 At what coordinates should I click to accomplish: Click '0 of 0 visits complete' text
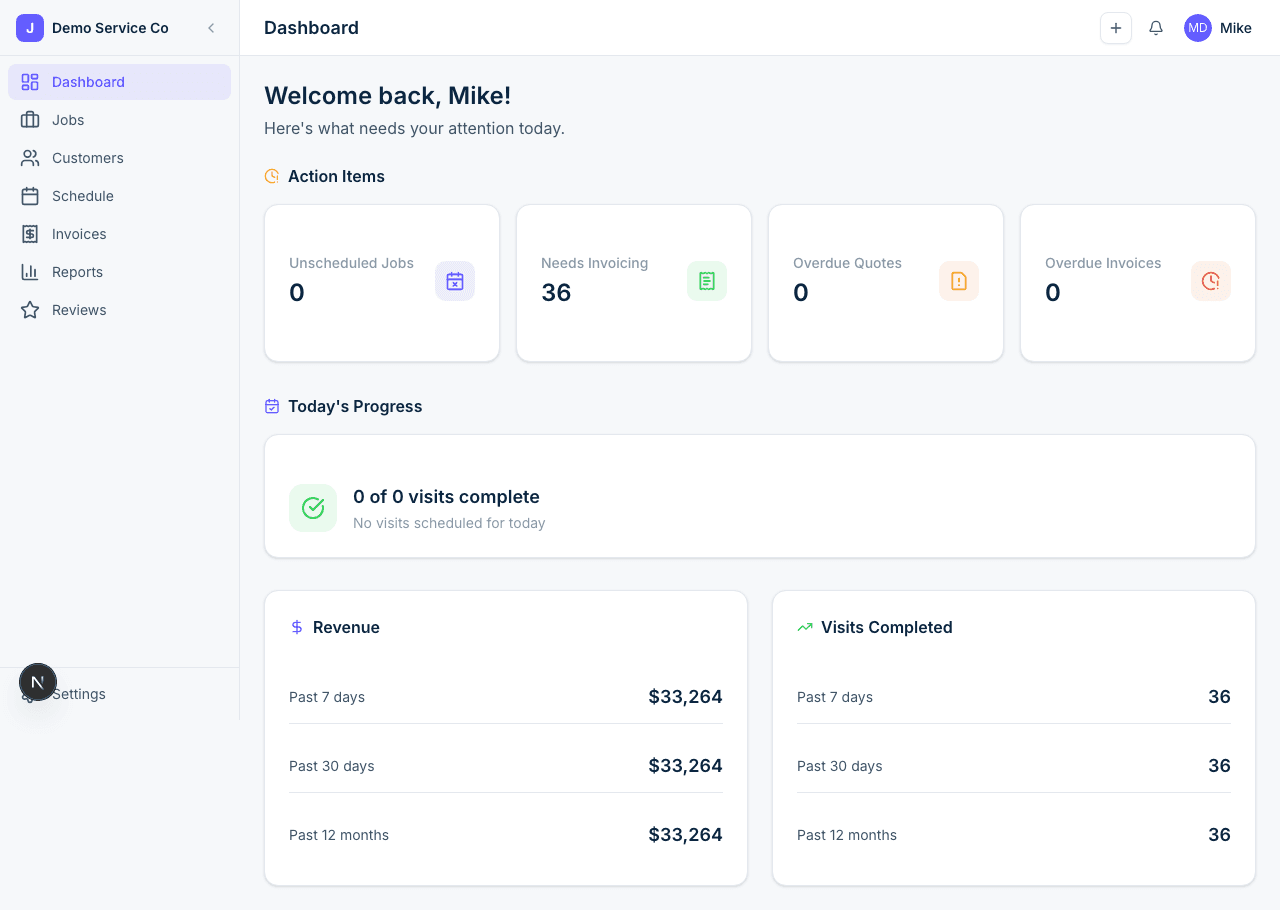[446, 497]
